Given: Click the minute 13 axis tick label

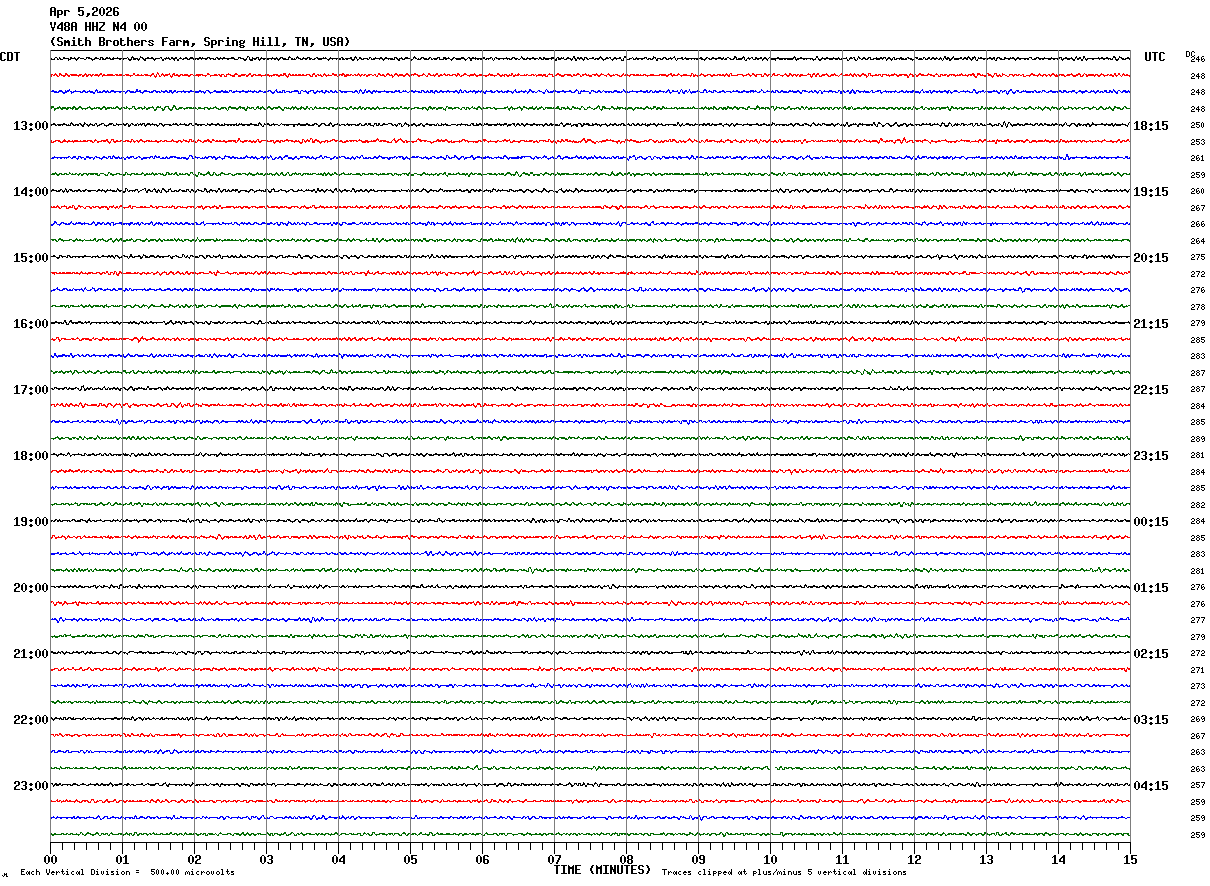Looking at the screenshot, I should 987,859.
